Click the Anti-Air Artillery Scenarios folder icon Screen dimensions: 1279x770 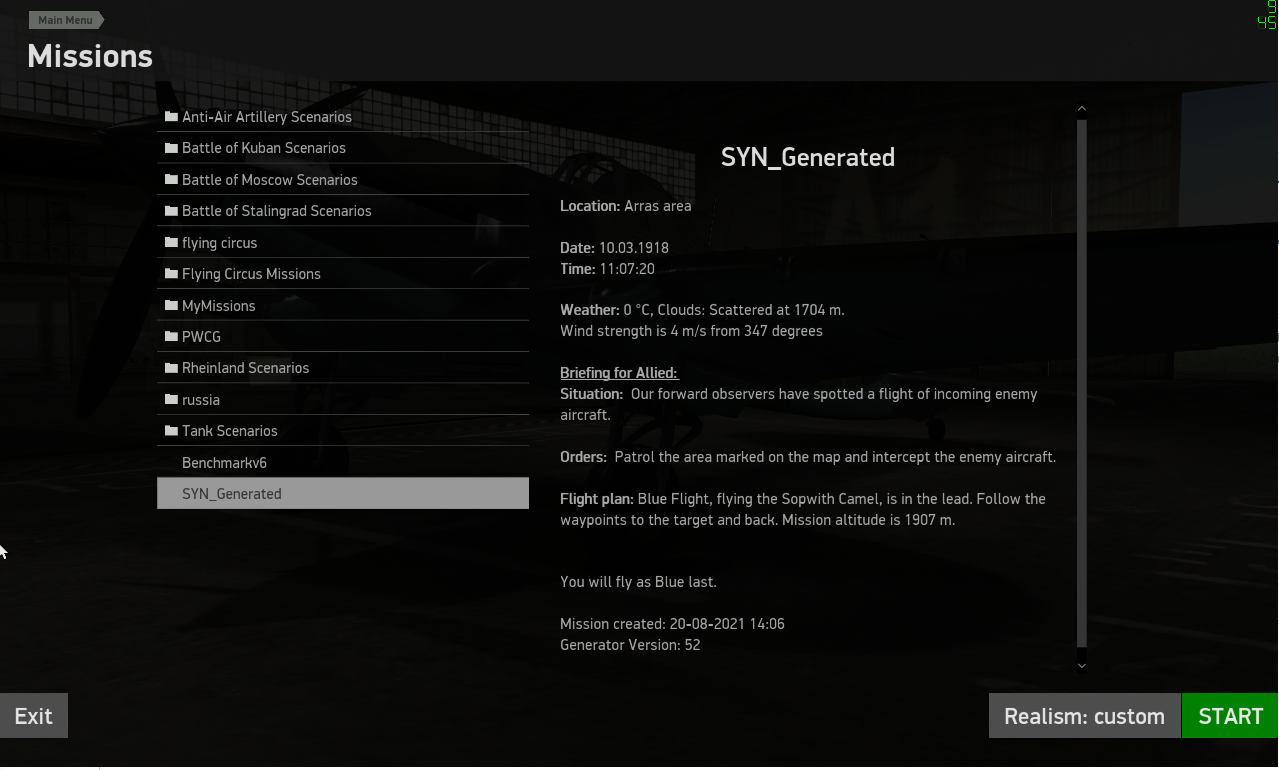click(171, 116)
